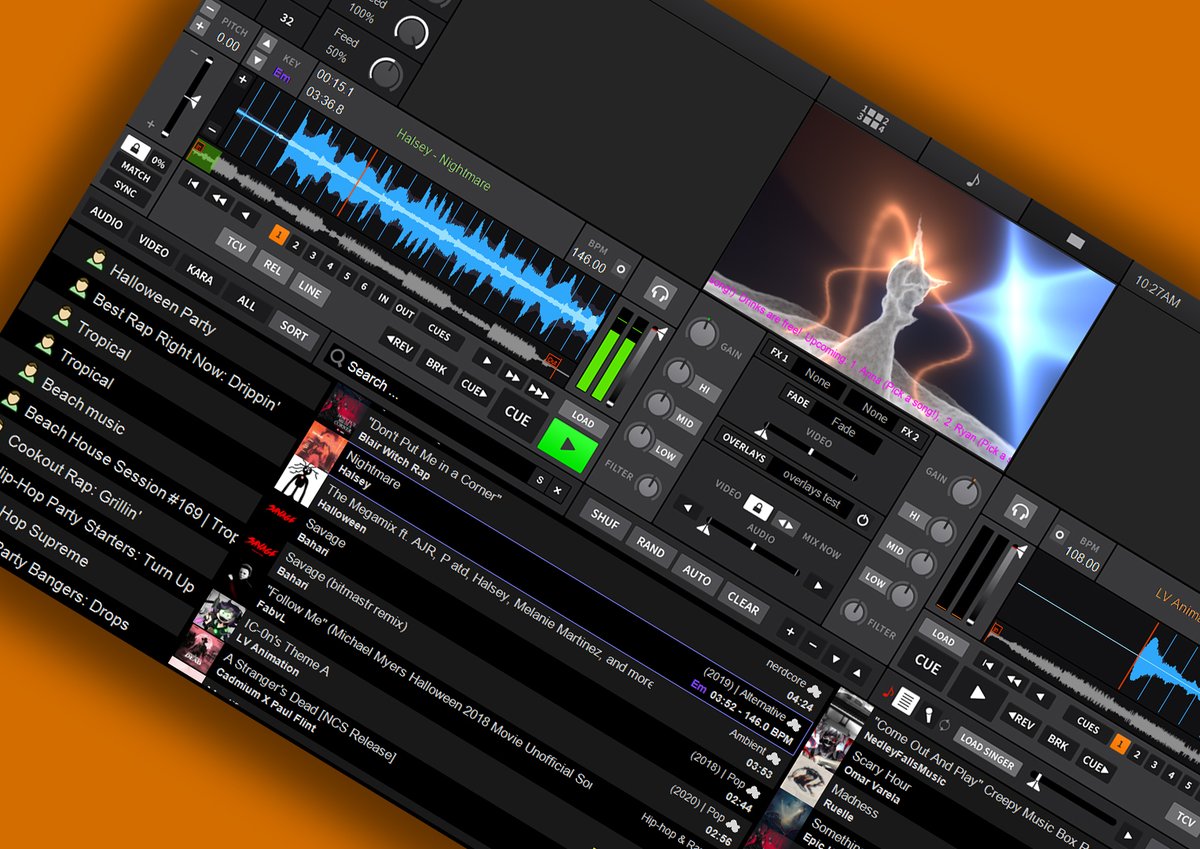Click right deck headphone cue icon
The height and width of the screenshot is (849, 1200).
pyautogui.click(x=1021, y=513)
